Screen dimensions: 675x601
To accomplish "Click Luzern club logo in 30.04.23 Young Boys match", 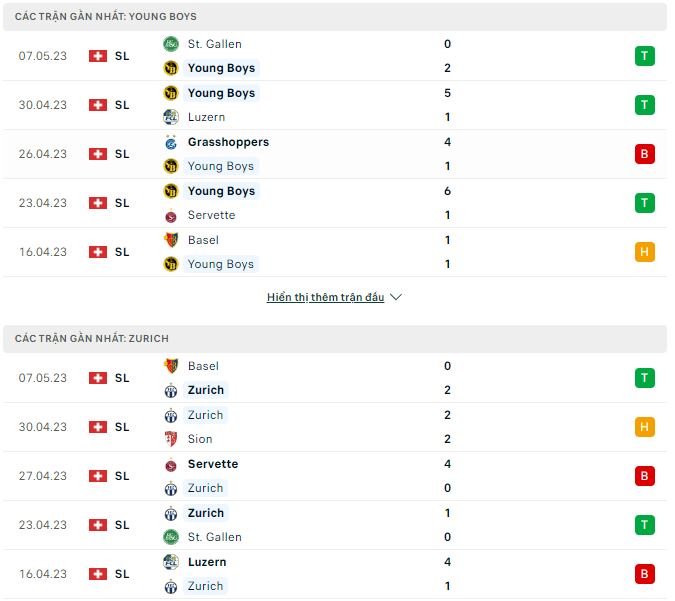I will tap(170, 117).
